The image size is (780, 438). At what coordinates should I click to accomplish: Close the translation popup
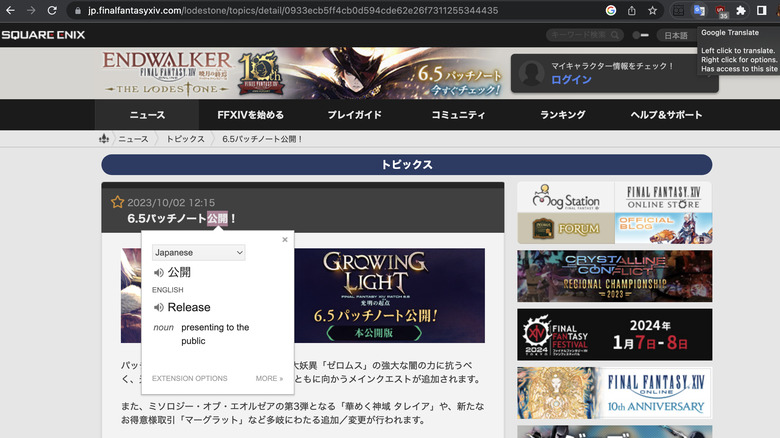[285, 239]
